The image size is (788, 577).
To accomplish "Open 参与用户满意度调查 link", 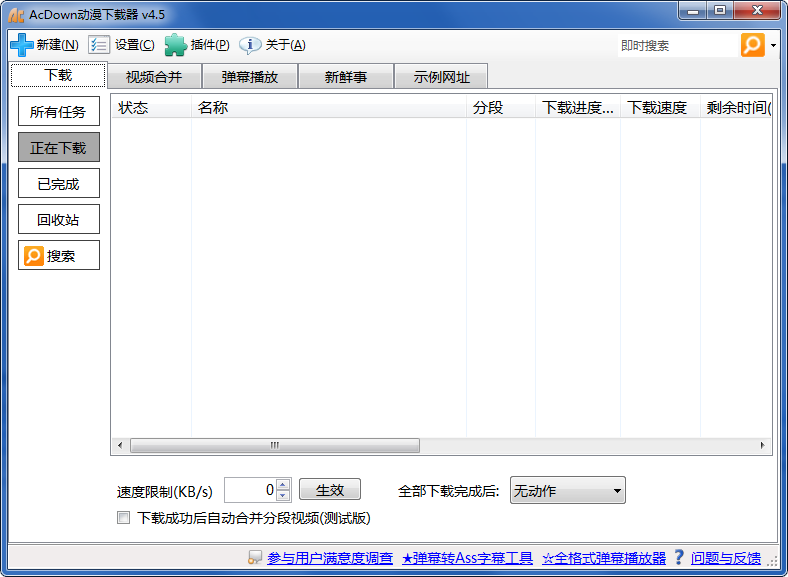I will (x=330, y=558).
